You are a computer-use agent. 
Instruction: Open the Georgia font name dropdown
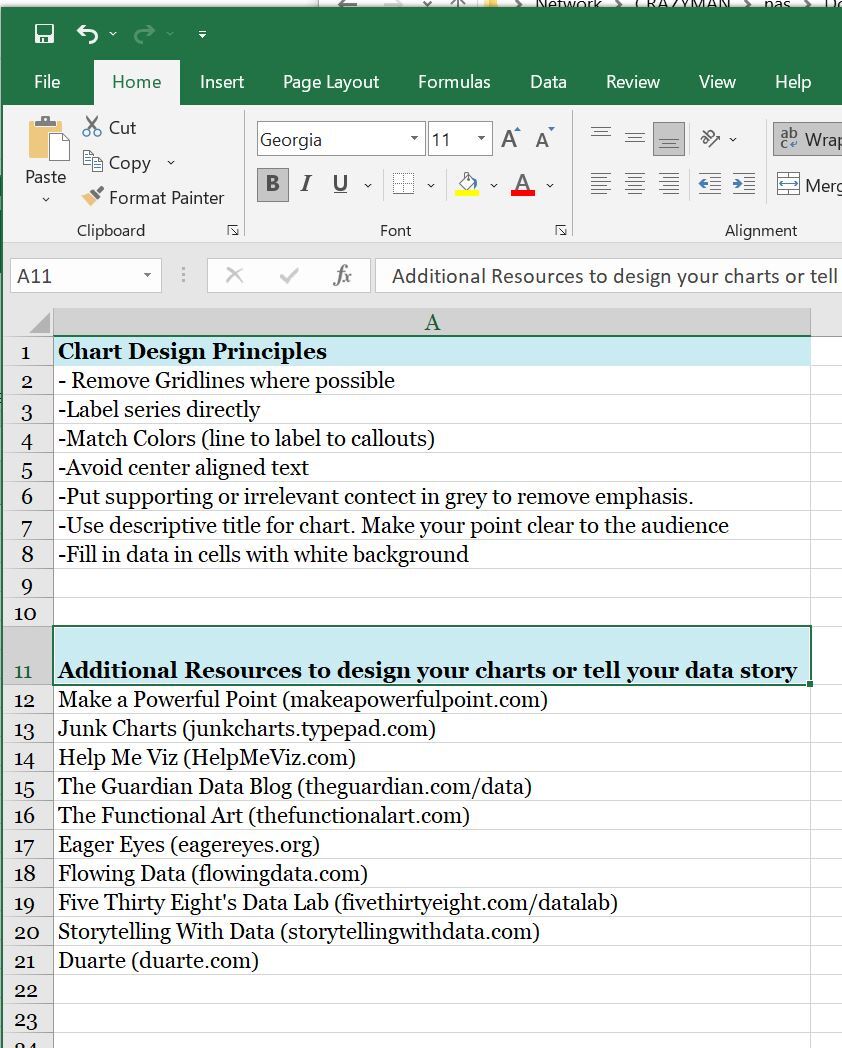[x=414, y=139]
